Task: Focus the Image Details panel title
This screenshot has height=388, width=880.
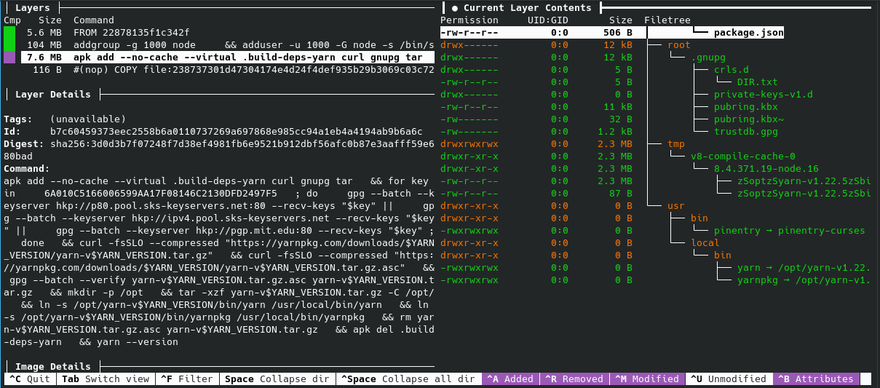Action: (53, 366)
